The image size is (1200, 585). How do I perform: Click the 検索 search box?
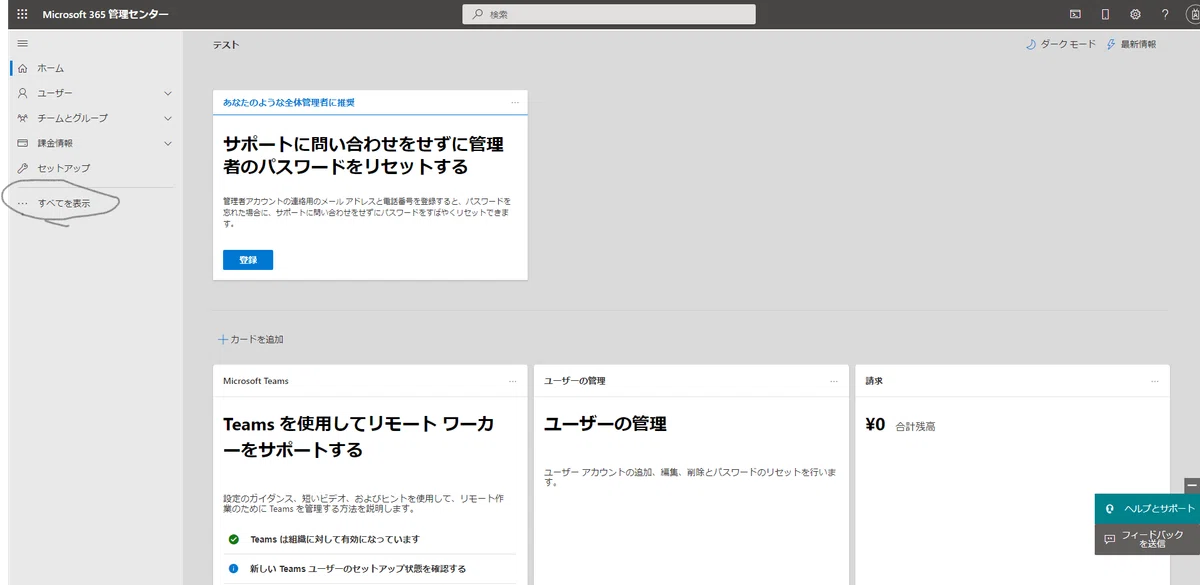click(609, 14)
